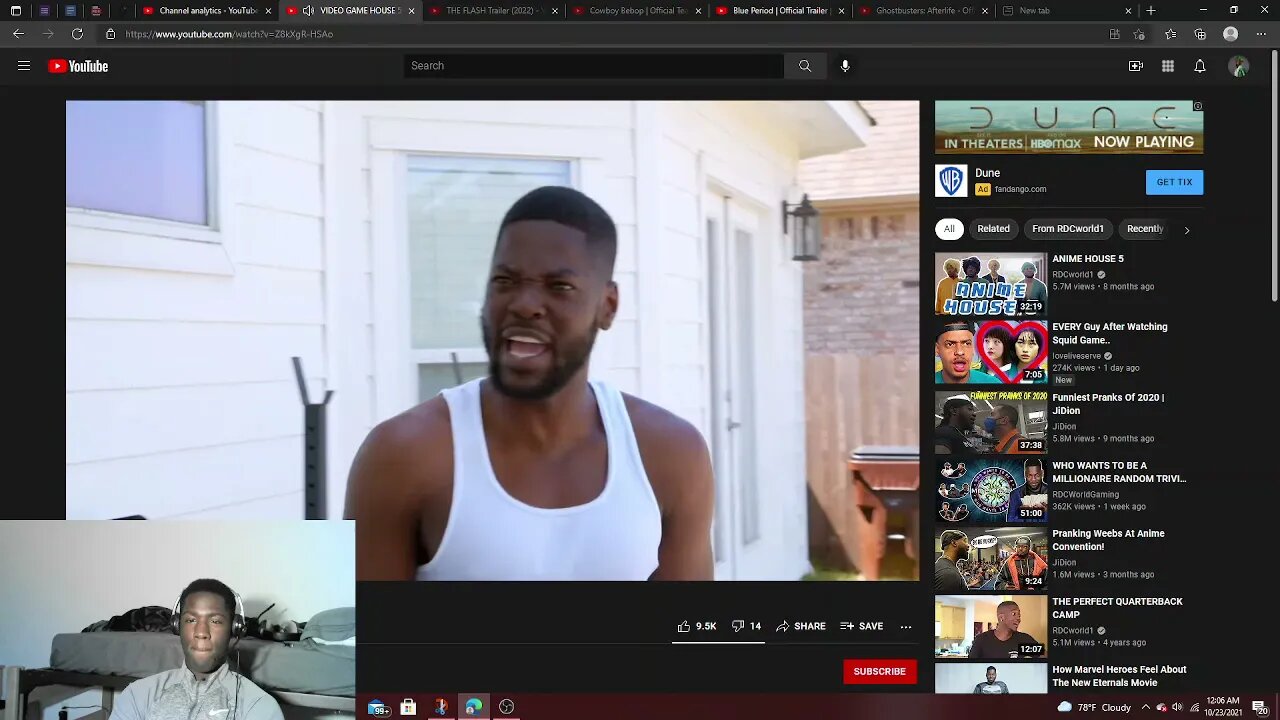Mute the VIDEO GAME HOUSE tab audio

point(308,11)
